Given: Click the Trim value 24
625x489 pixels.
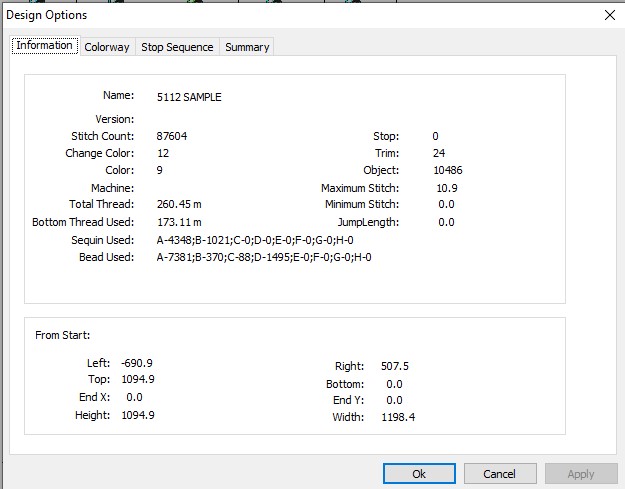Looking at the screenshot, I should pos(439,153).
